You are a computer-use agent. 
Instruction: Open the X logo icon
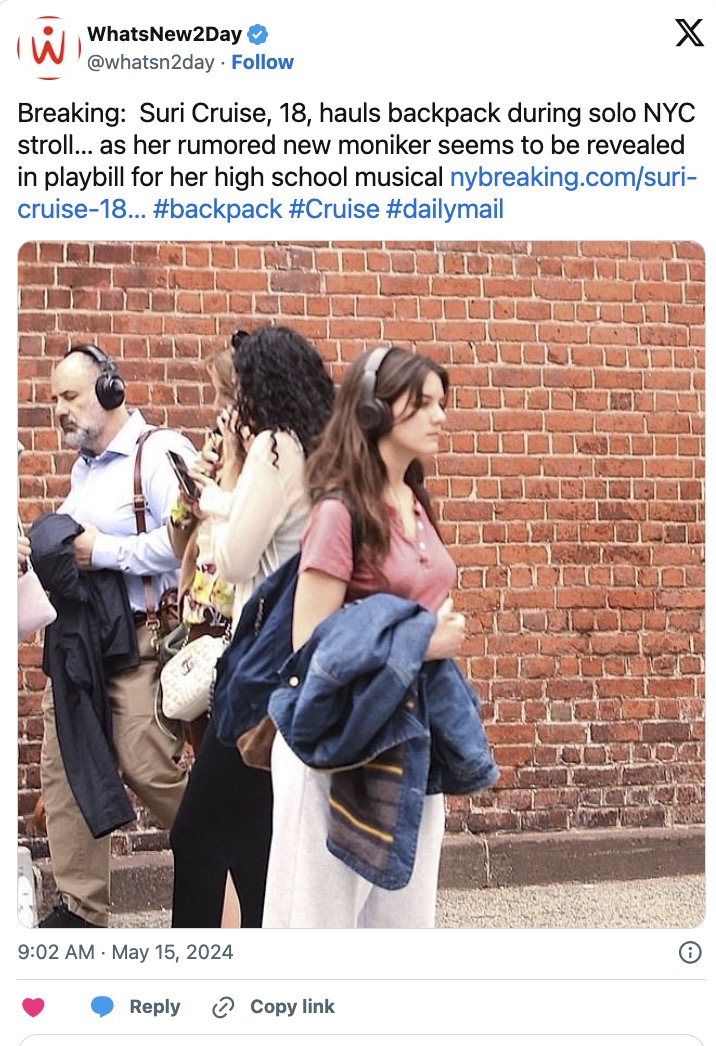point(689,33)
